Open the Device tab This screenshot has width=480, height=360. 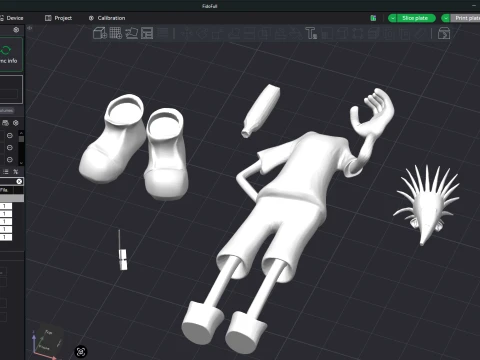click(12, 18)
